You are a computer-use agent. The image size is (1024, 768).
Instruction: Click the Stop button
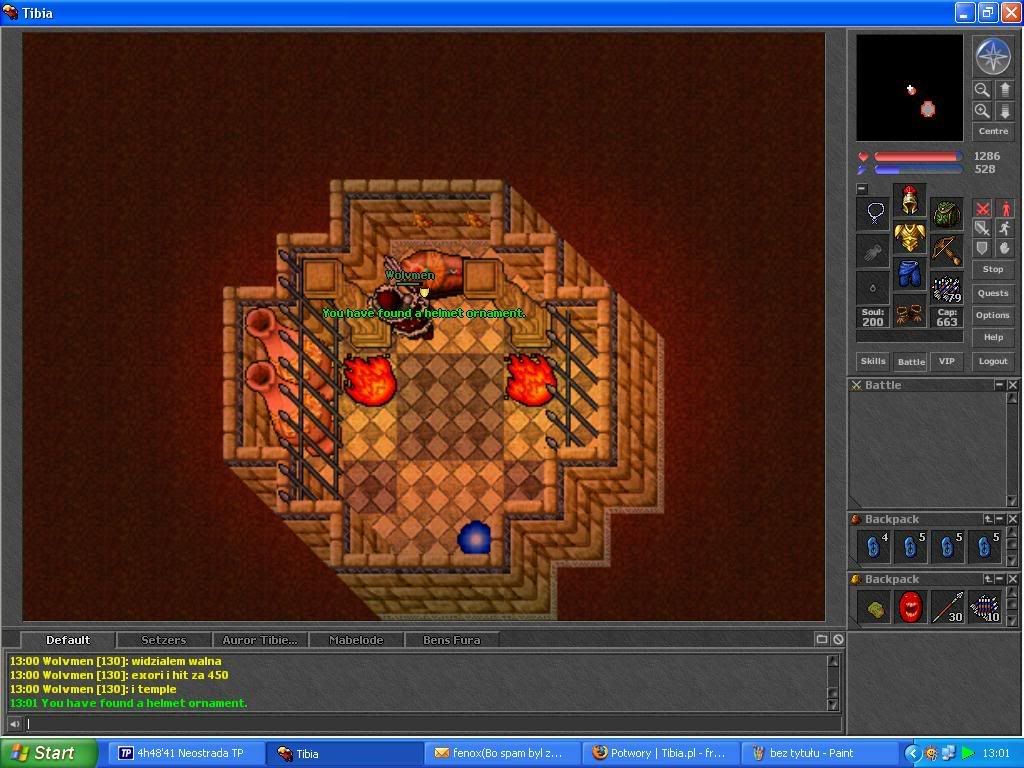[x=993, y=269]
